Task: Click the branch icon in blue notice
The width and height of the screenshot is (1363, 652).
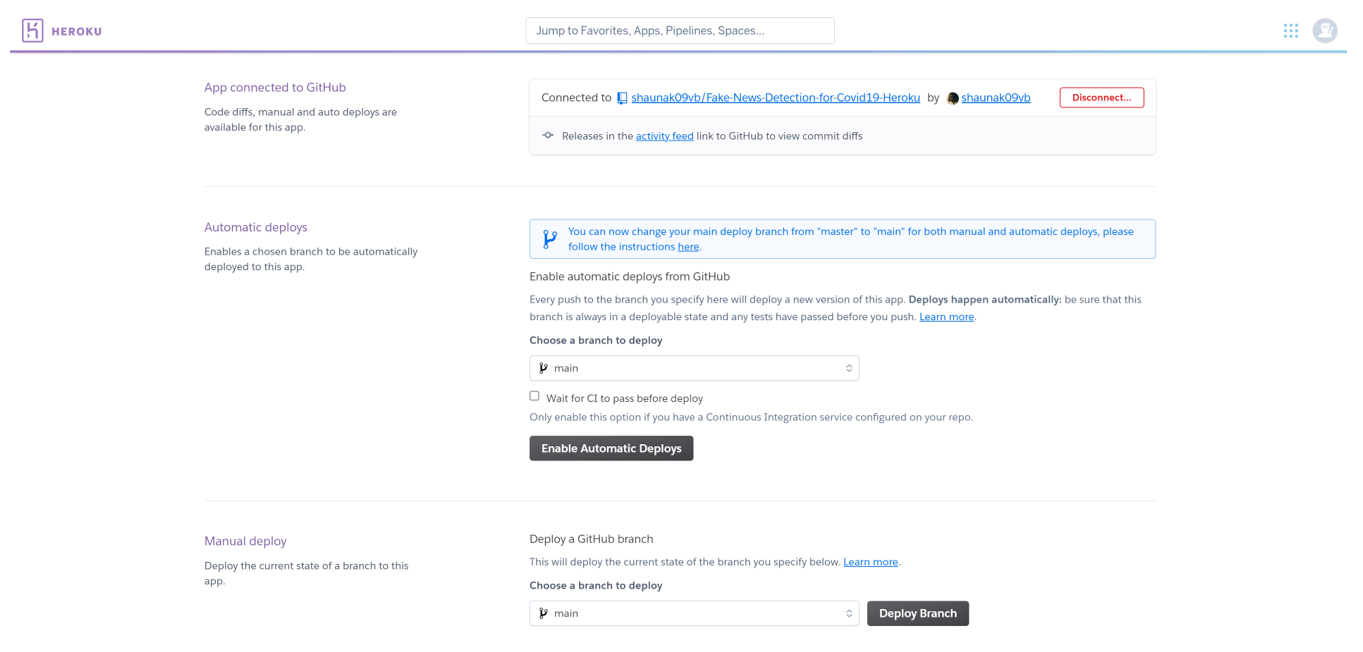Action: [x=550, y=239]
